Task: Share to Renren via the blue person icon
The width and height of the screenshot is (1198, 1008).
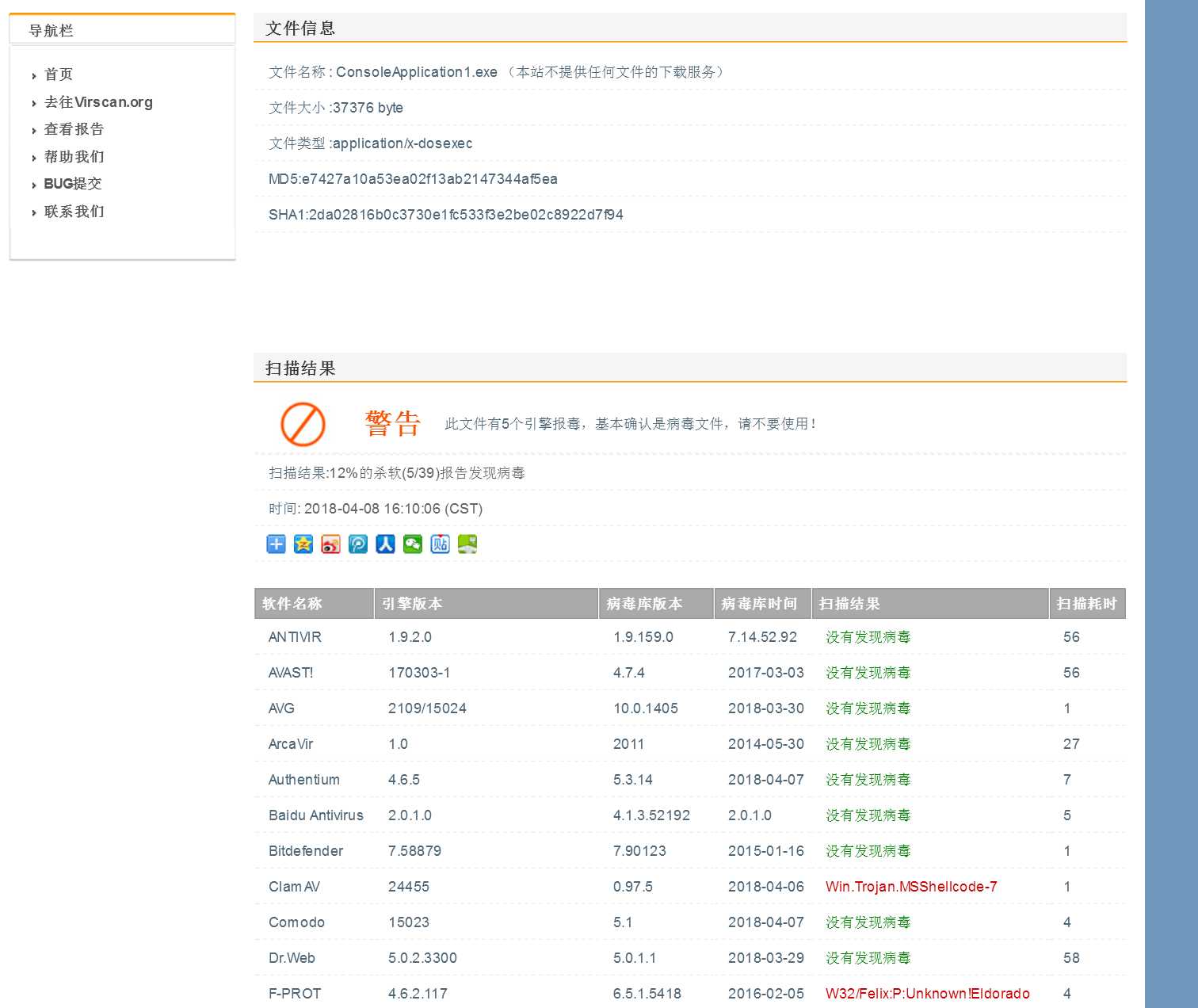Action: click(385, 544)
